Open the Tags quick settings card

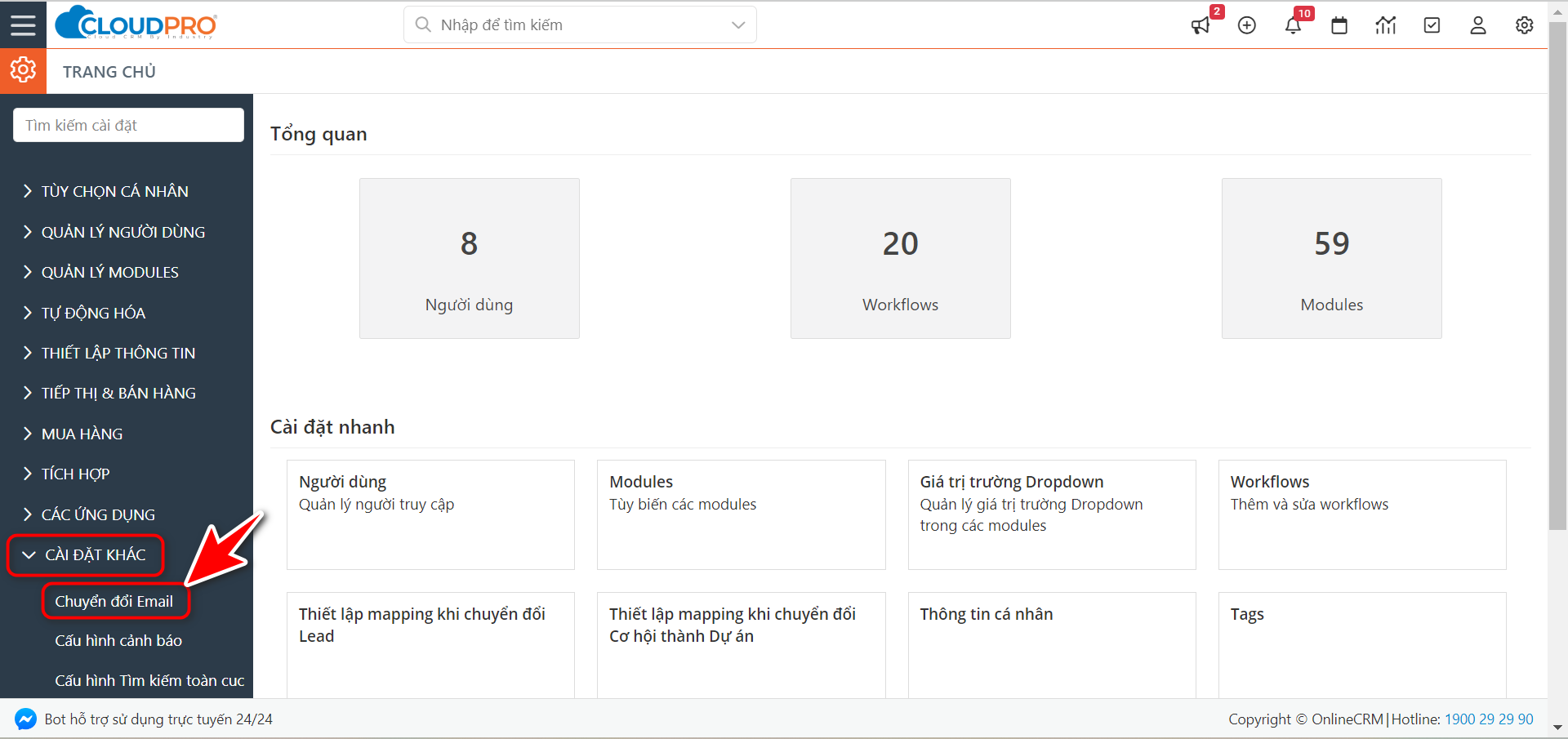tap(1362, 645)
